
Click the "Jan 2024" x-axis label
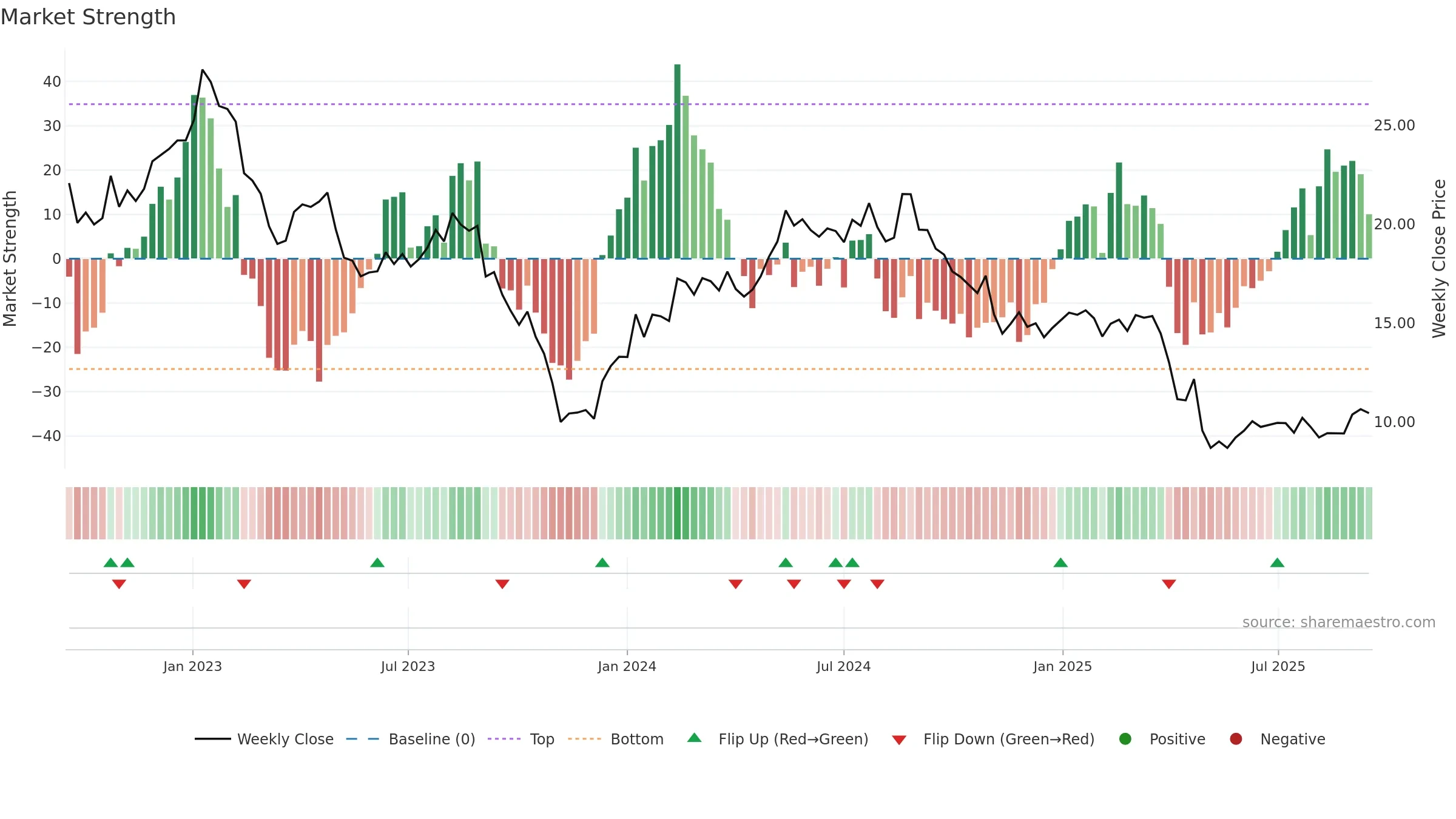click(627, 666)
